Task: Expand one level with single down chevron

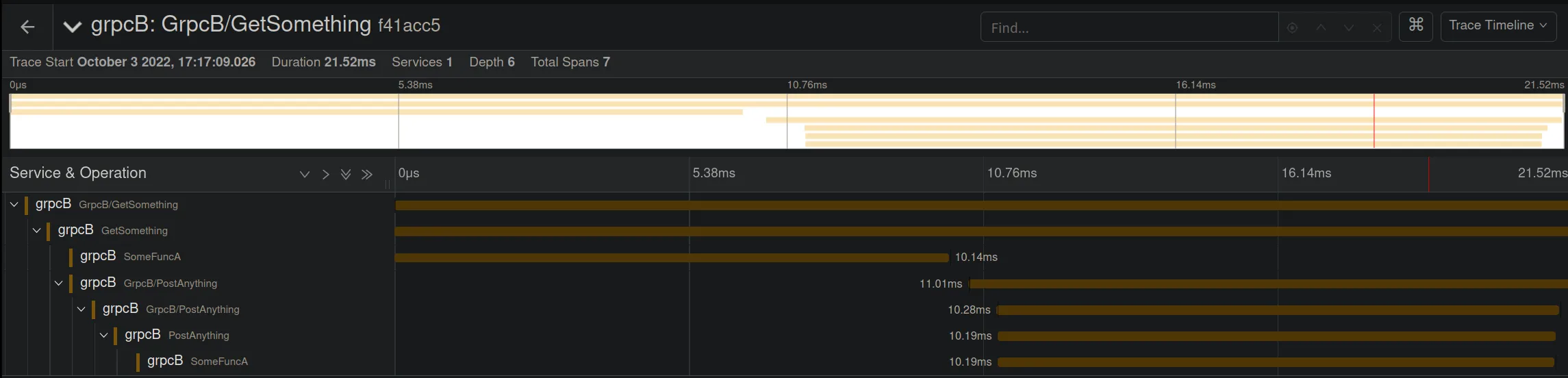Action: click(x=305, y=175)
